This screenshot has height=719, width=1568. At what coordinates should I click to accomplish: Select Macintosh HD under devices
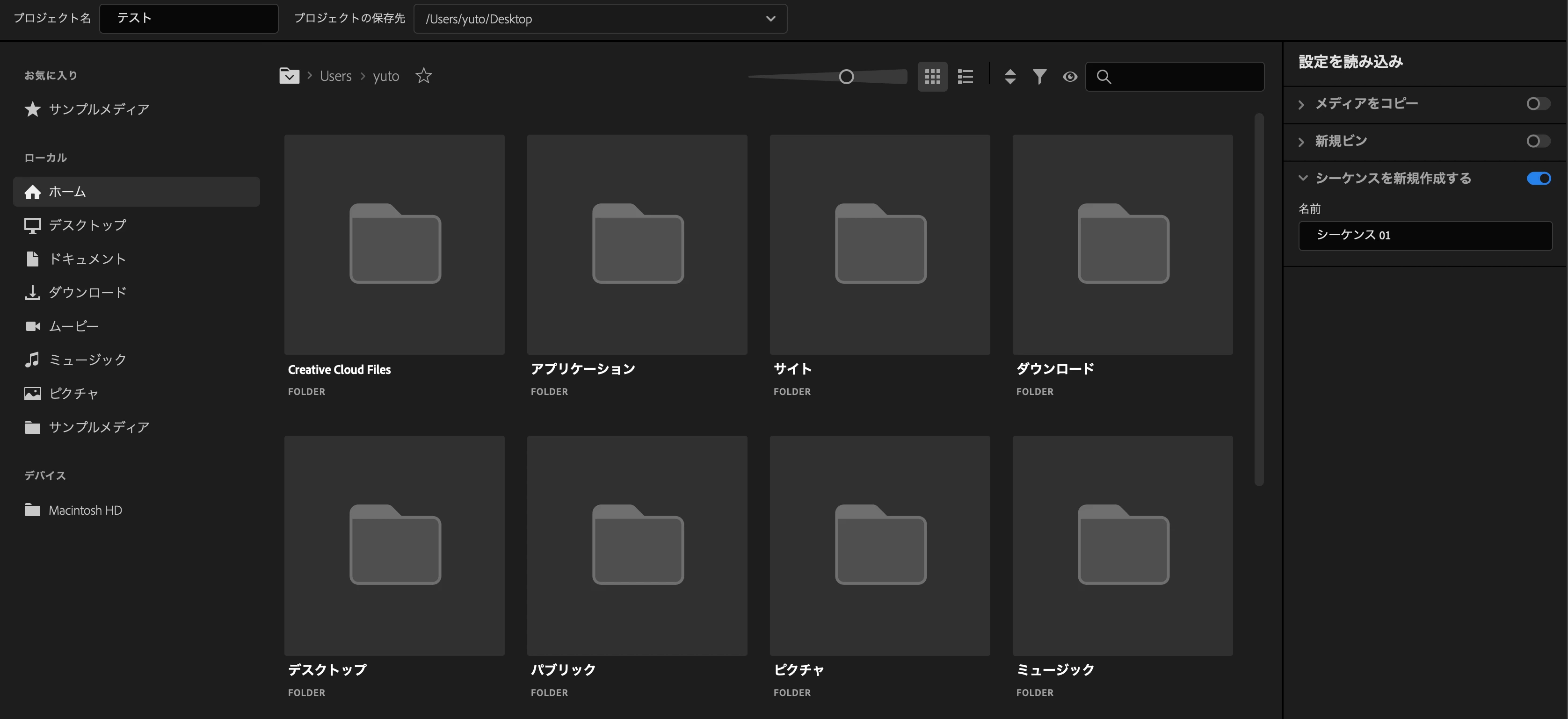pyautogui.click(x=85, y=510)
